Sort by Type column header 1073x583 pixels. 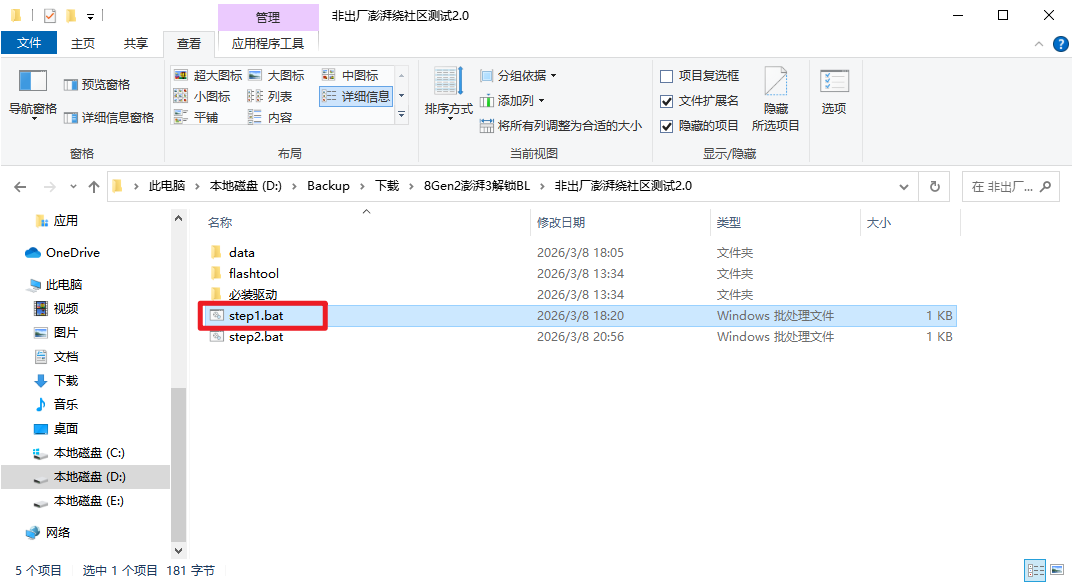coord(785,222)
